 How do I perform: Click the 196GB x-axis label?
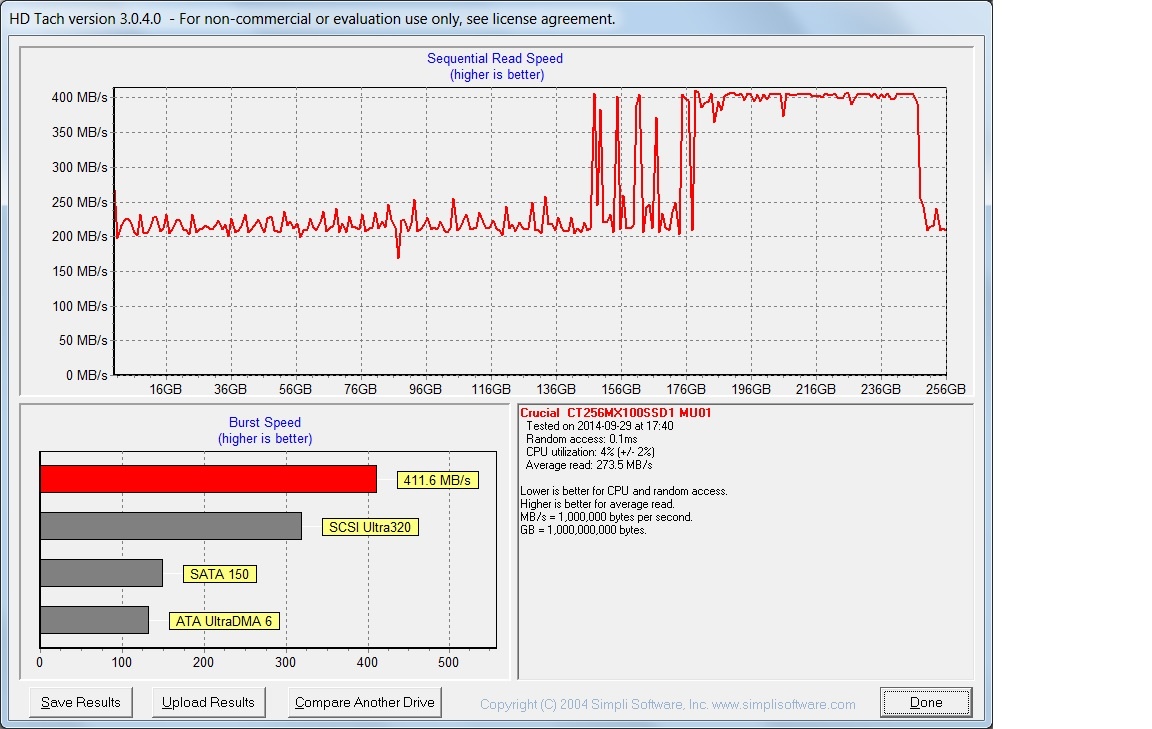click(751, 389)
